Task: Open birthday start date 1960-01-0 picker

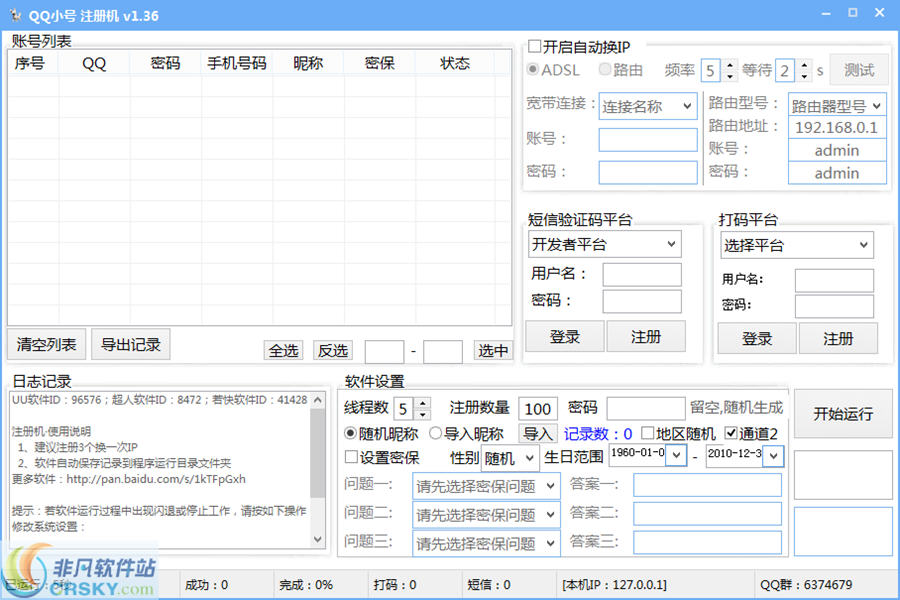Action: 676,455
